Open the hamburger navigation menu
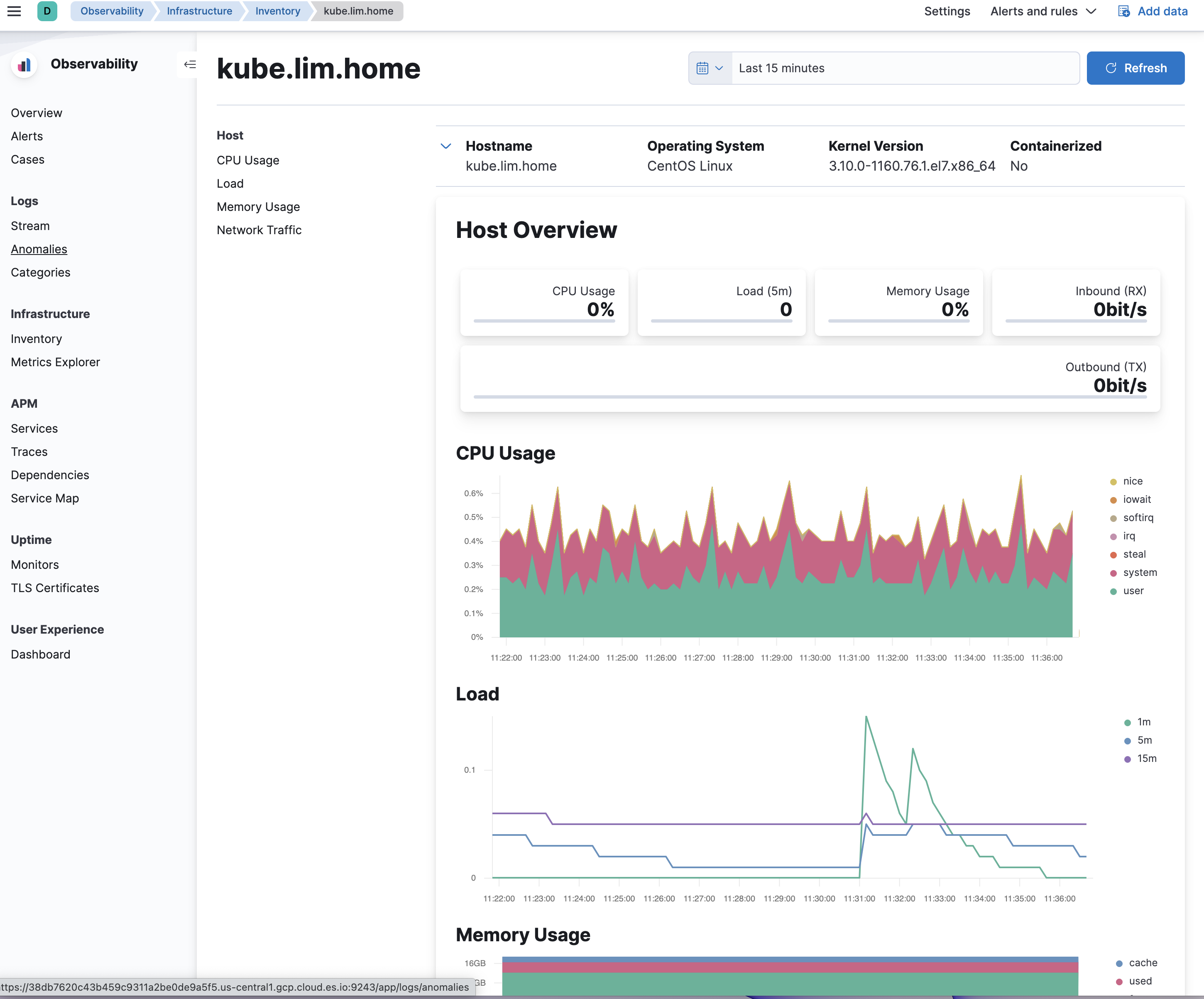Screen dimensions: 1204x999 click(14, 11)
